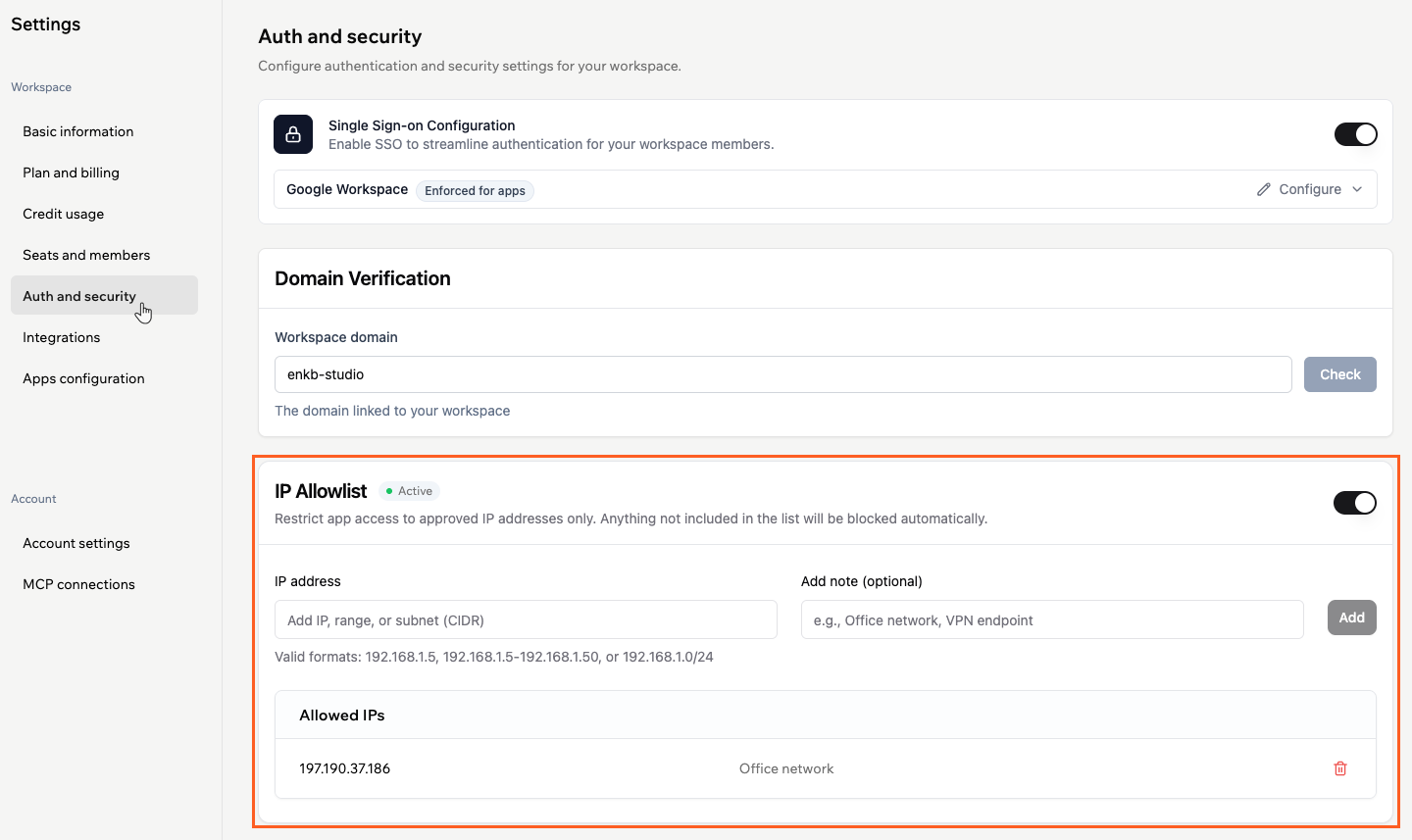Open Apps configuration
The width and height of the screenshot is (1412, 840).
[x=83, y=378]
